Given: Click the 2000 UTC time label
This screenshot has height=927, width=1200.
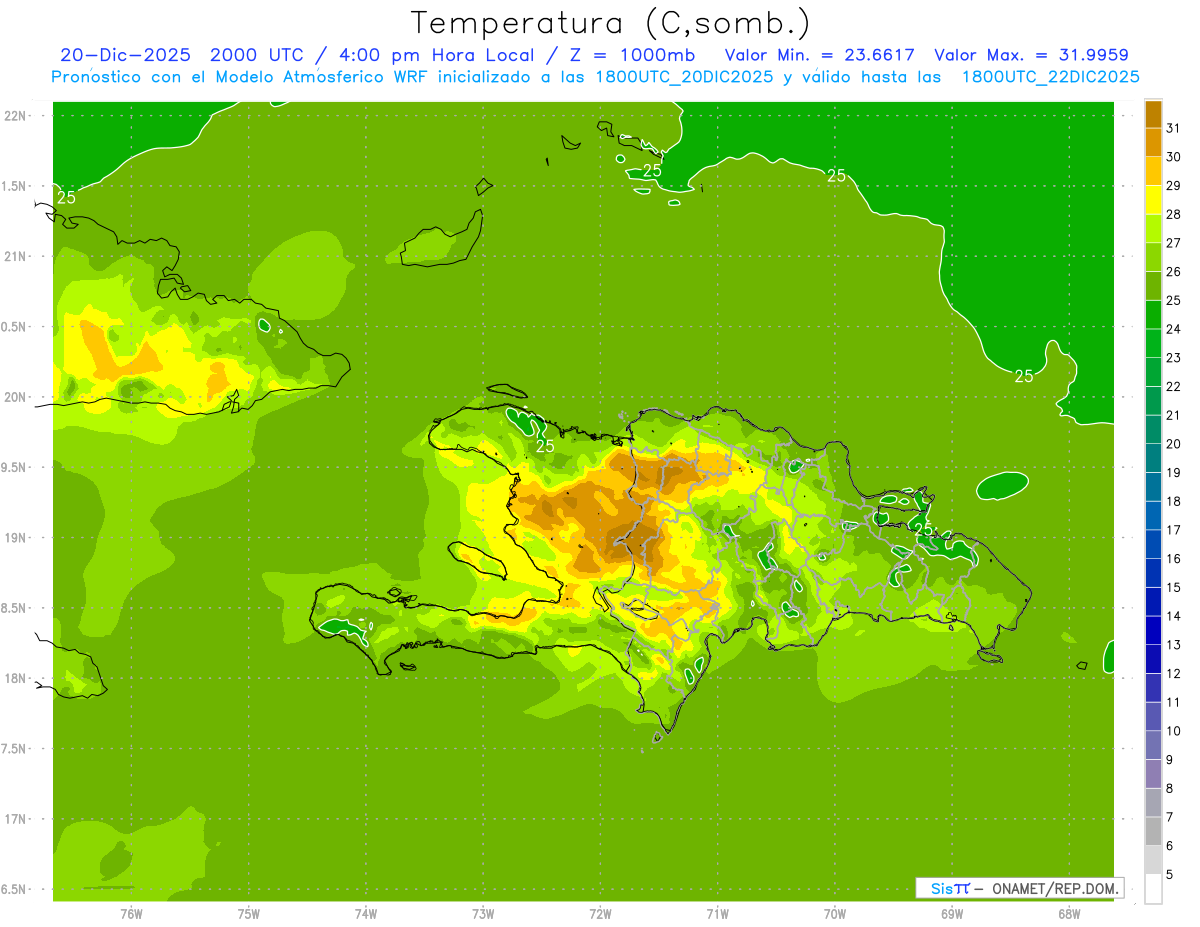Looking at the screenshot, I should tap(255, 55).
